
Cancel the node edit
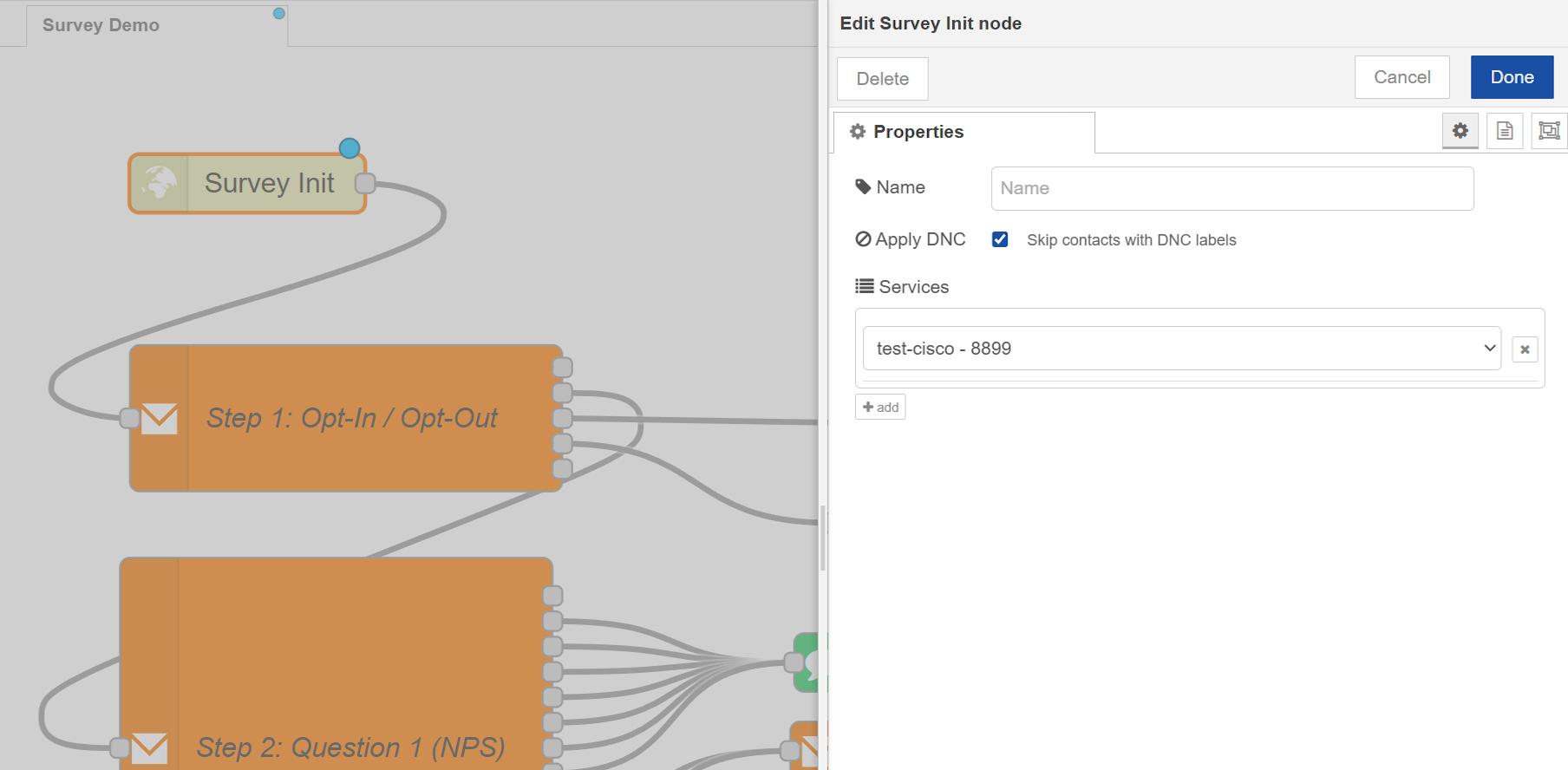1401,77
